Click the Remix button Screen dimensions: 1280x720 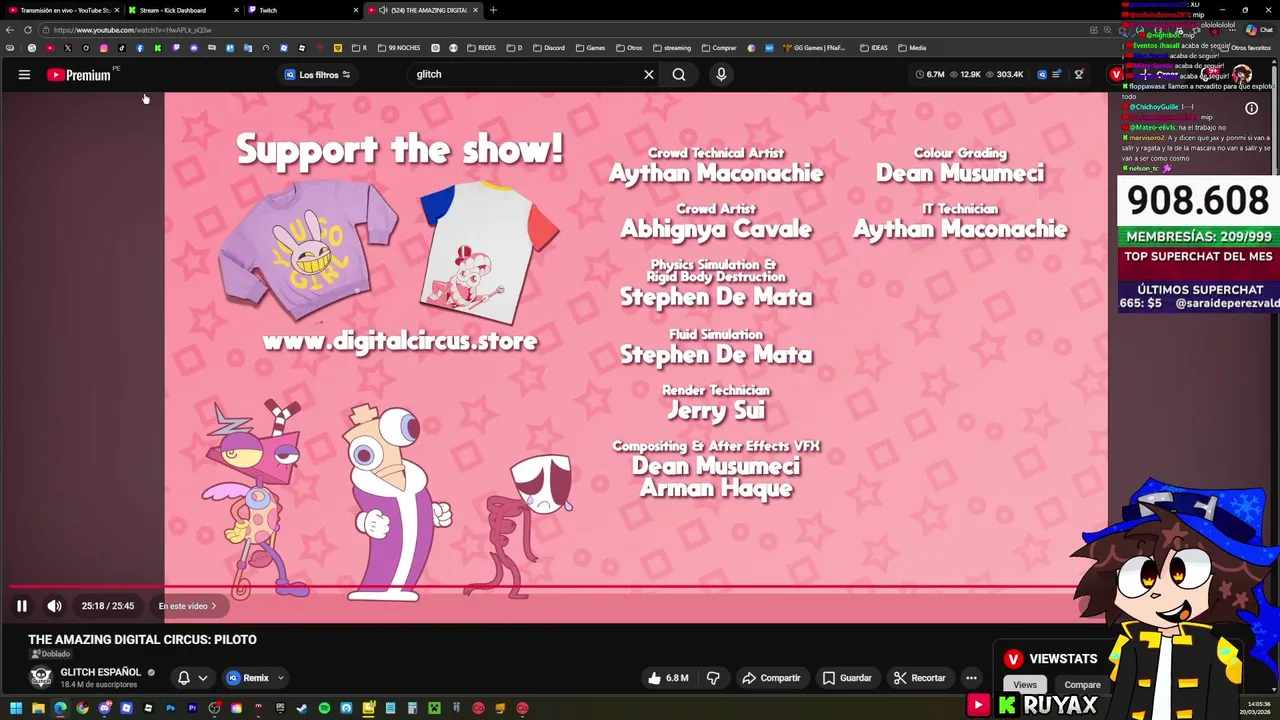click(x=248, y=678)
